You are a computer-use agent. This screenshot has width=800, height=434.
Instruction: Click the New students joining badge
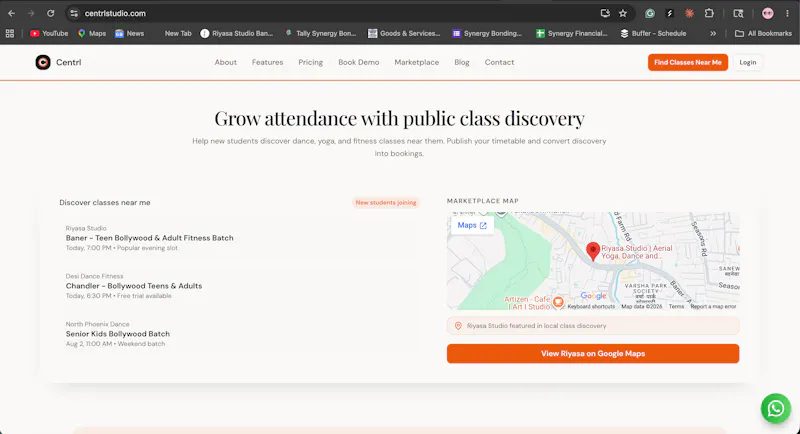386,202
